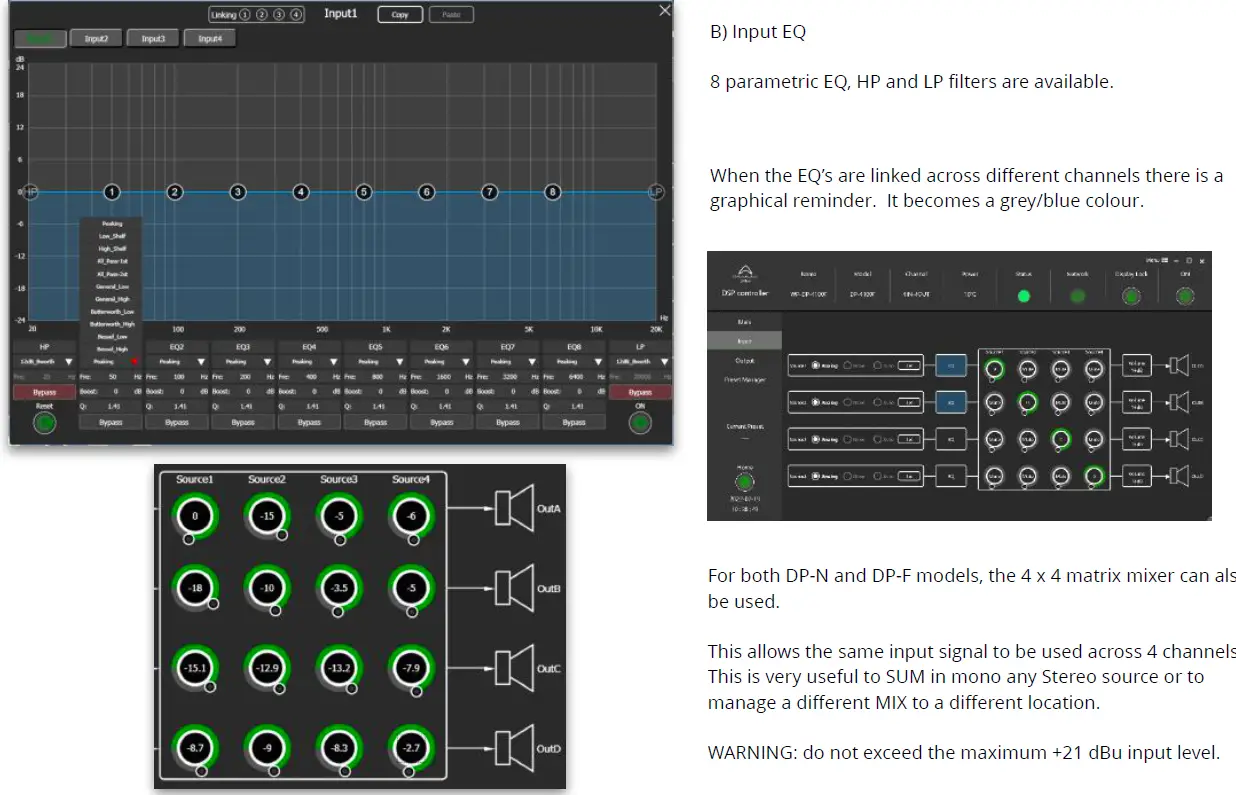Screen dimensions: 1236x795
Task: Select the Analog source radio button, first input row
Action: [x=815, y=365]
